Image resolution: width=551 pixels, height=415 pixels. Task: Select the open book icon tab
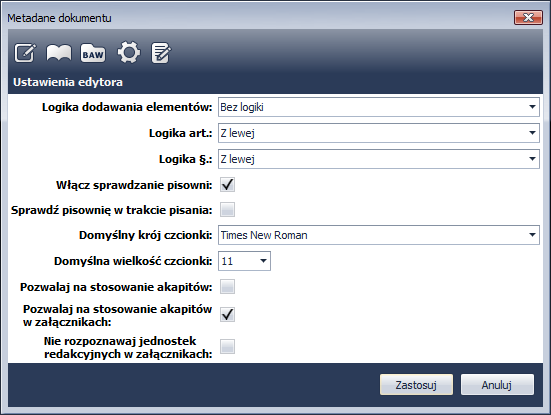click(59, 53)
